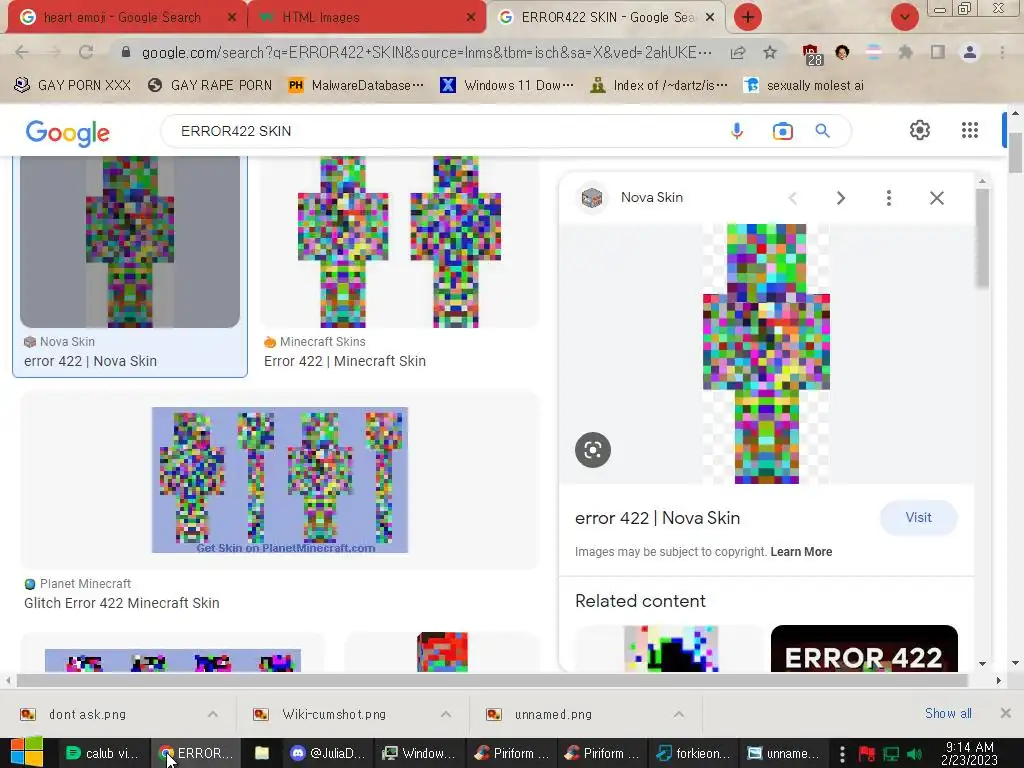Open first Piriform taskbar window
Screen dimensions: 1024x768
point(511,753)
